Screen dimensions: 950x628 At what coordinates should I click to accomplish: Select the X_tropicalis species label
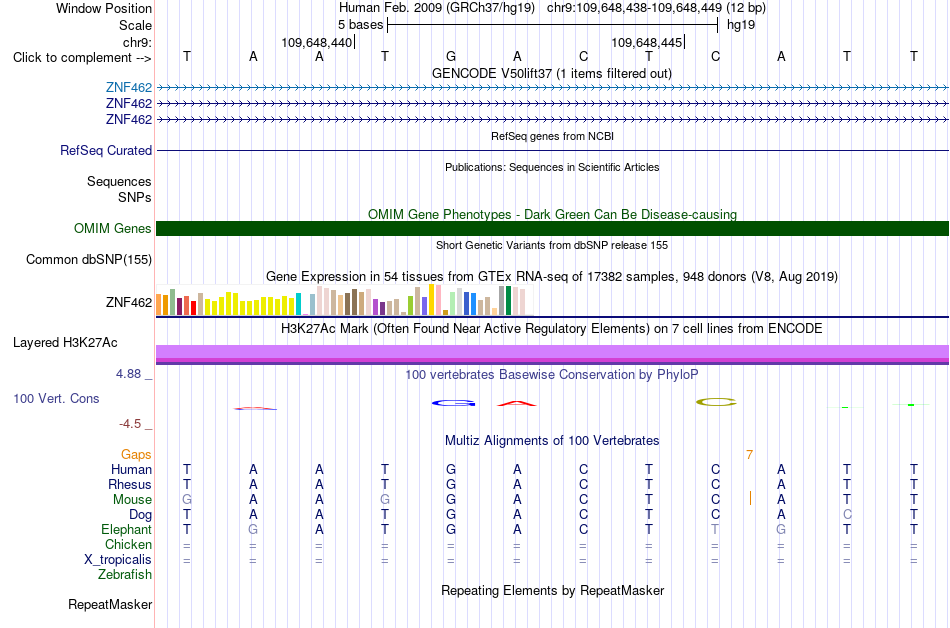[118, 560]
